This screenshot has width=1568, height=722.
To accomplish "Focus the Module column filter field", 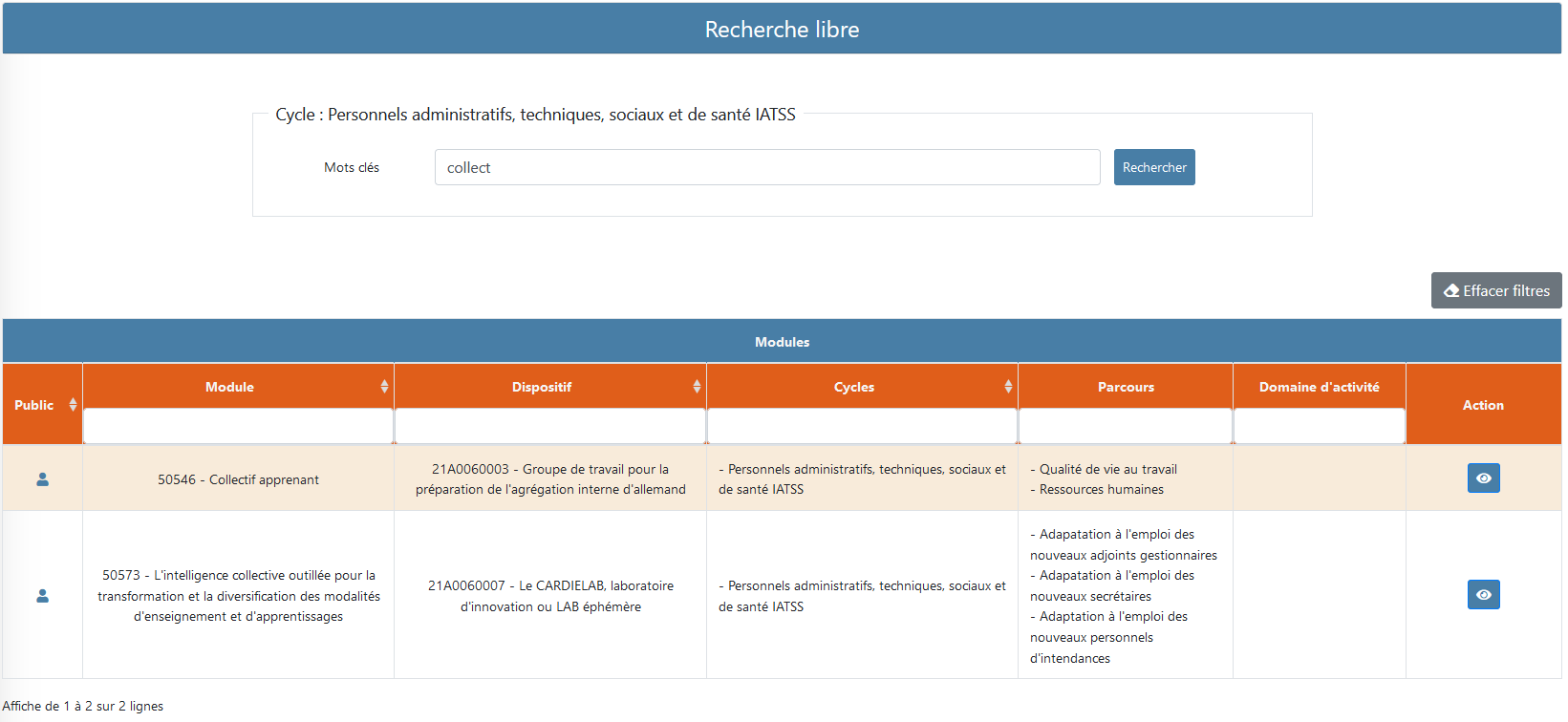I will (x=238, y=426).
